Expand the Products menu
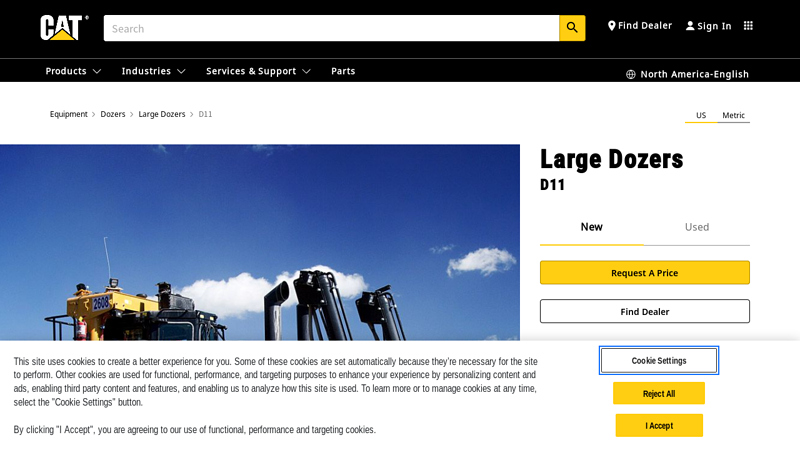 click(x=73, y=71)
